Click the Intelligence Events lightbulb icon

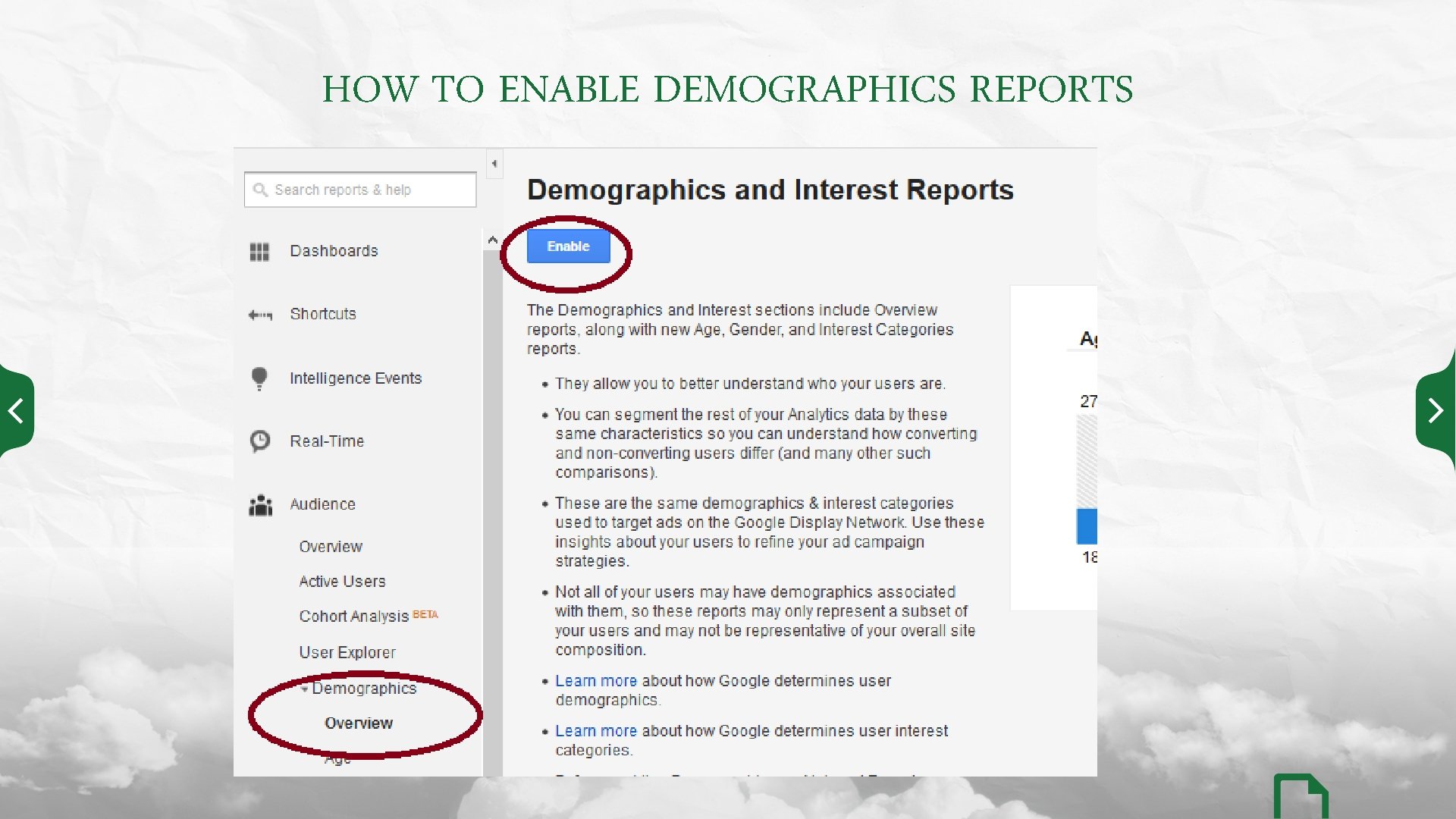click(259, 378)
